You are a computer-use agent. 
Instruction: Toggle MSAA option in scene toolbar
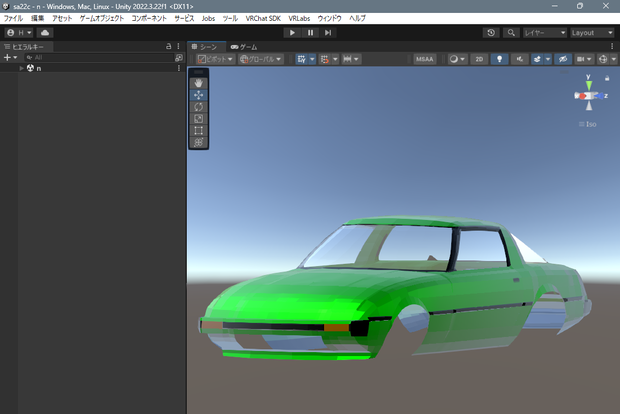[x=425, y=59]
